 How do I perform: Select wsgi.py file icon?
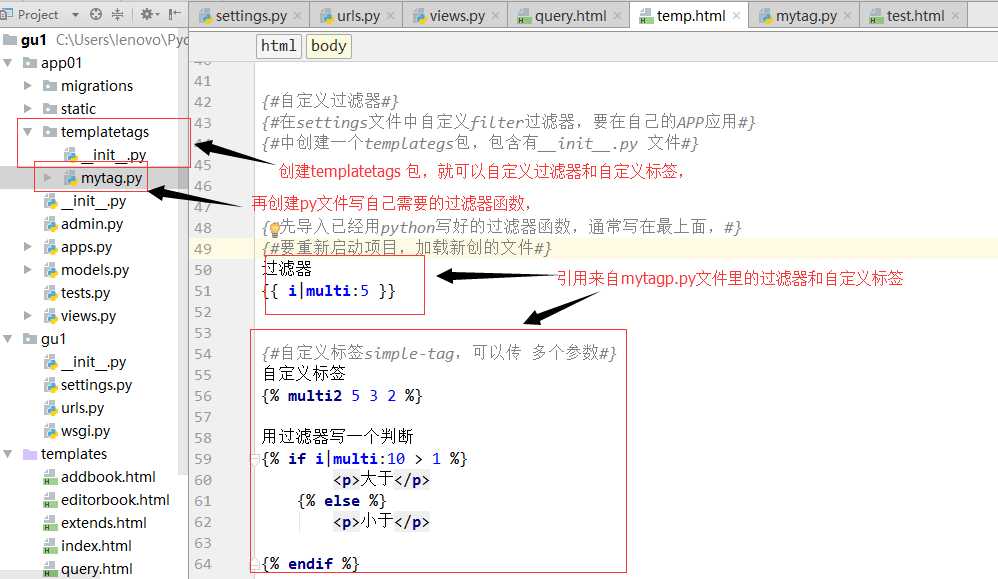(50, 431)
